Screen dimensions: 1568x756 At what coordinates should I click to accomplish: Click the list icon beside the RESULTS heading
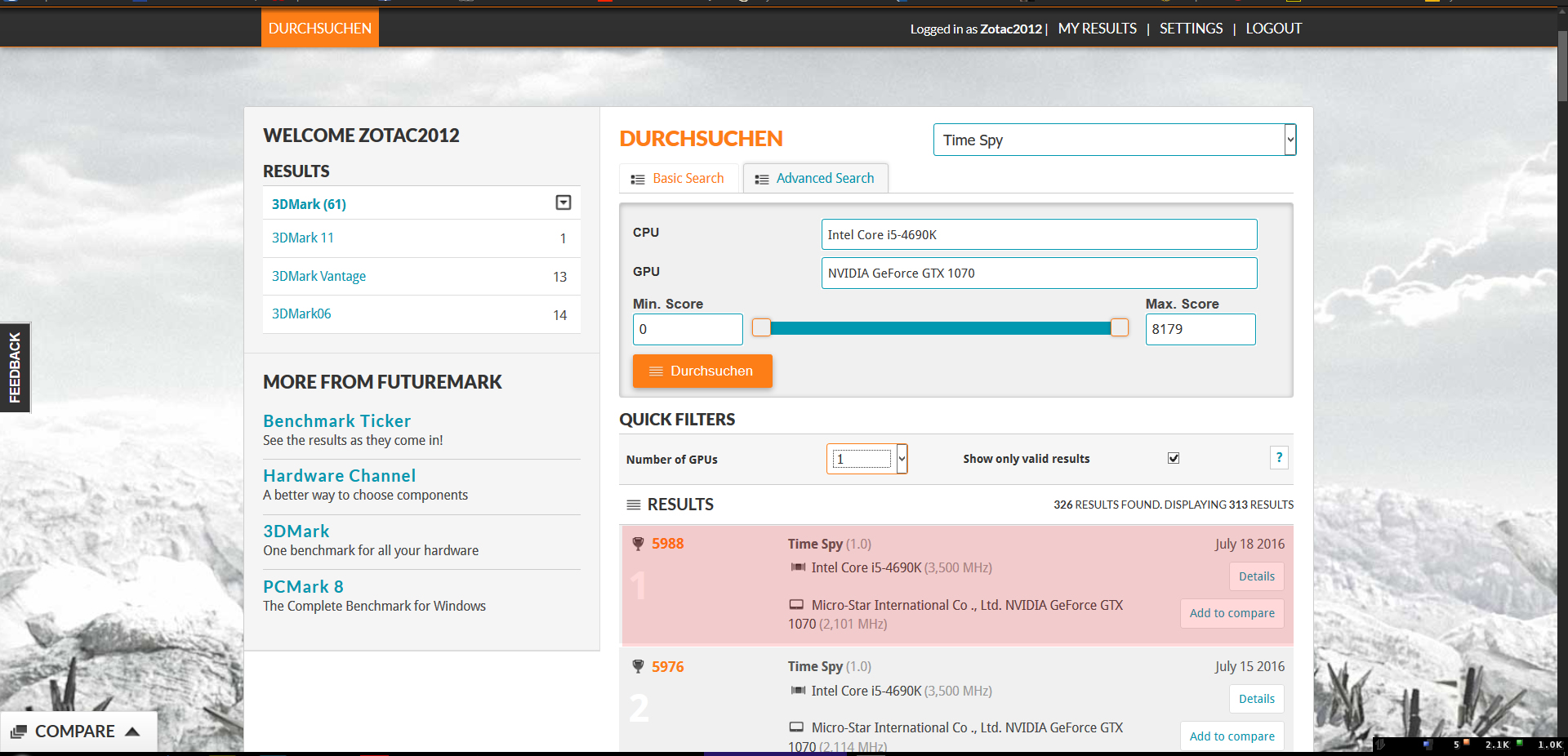[x=633, y=505]
